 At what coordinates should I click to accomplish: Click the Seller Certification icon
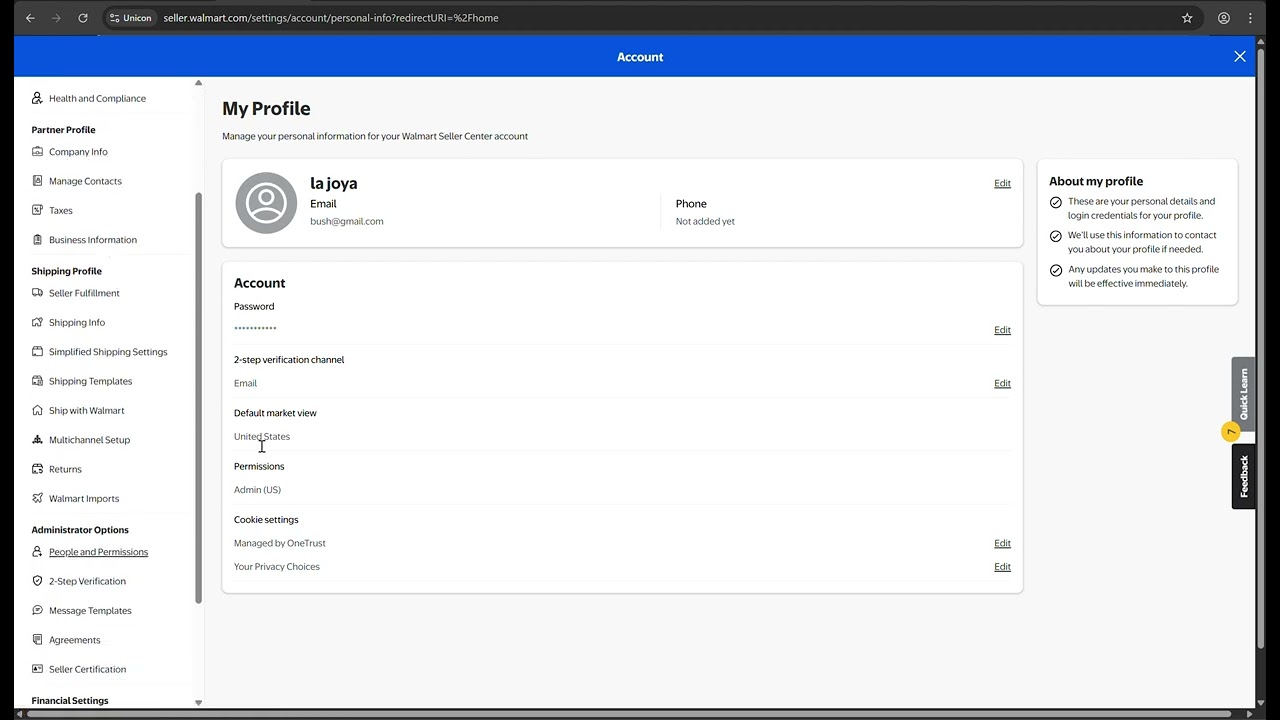coord(38,669)
